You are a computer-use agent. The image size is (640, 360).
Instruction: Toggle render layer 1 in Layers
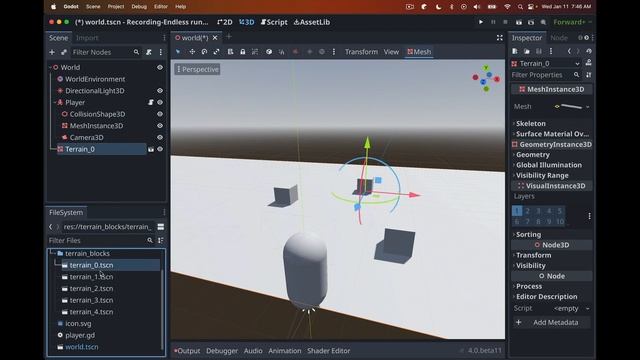(x=517, y=211)
